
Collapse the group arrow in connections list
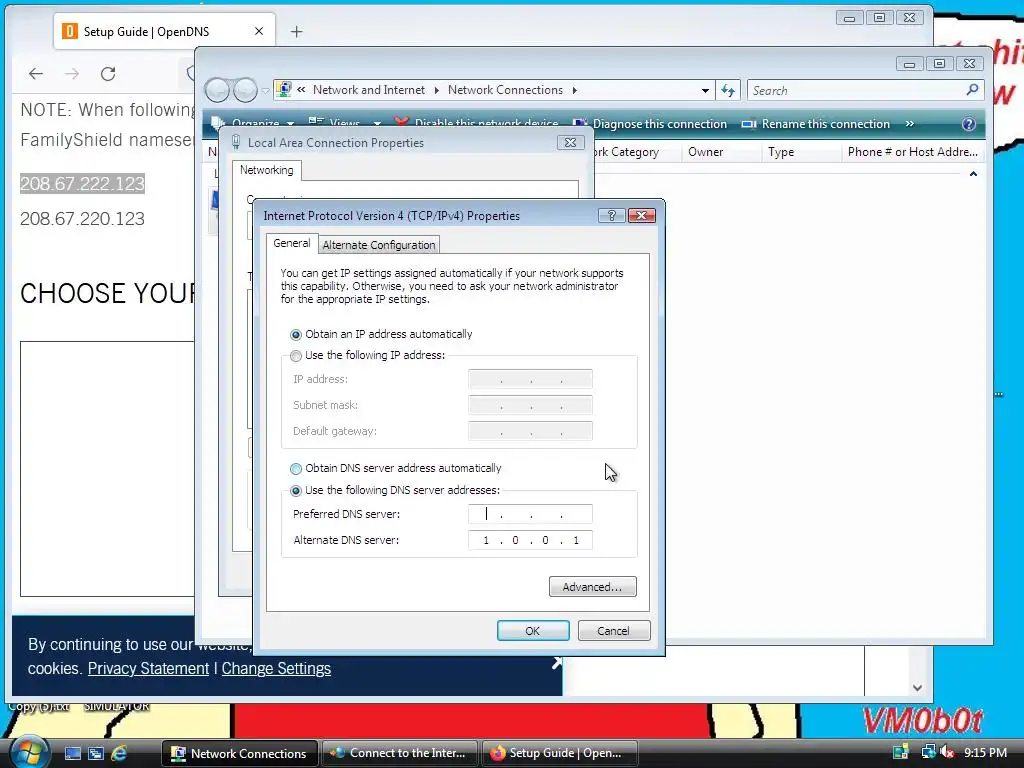pyautogui.click(x=973, y=174)
